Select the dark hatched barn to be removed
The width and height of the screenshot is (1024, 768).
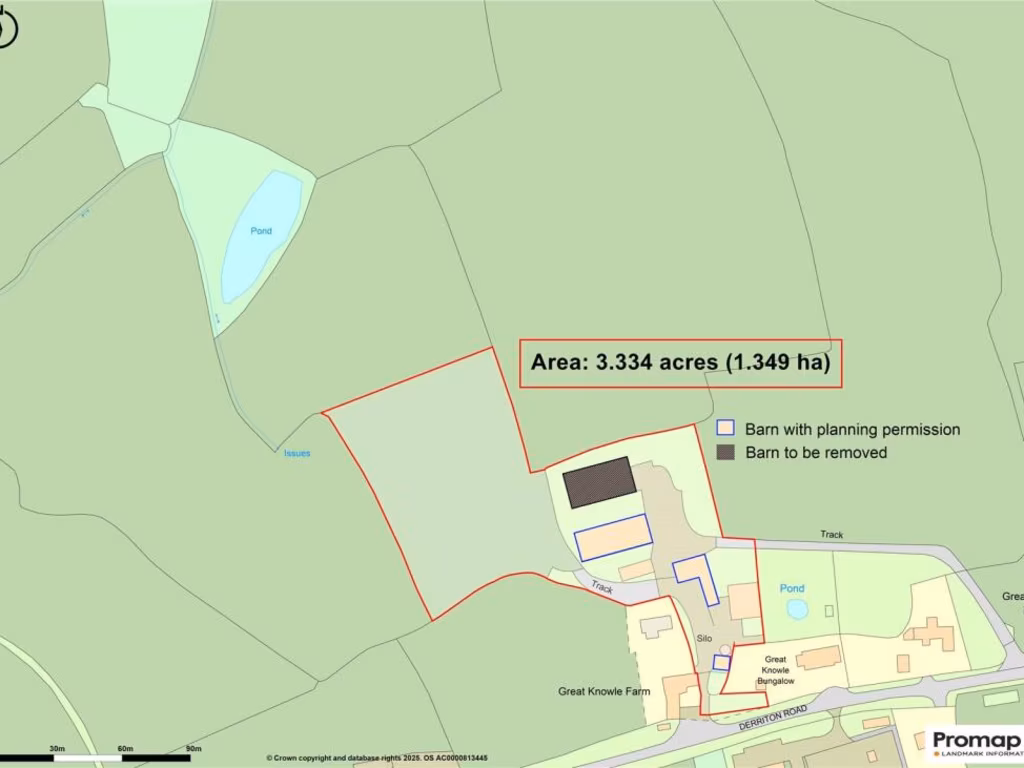click(x=599, y=482)
